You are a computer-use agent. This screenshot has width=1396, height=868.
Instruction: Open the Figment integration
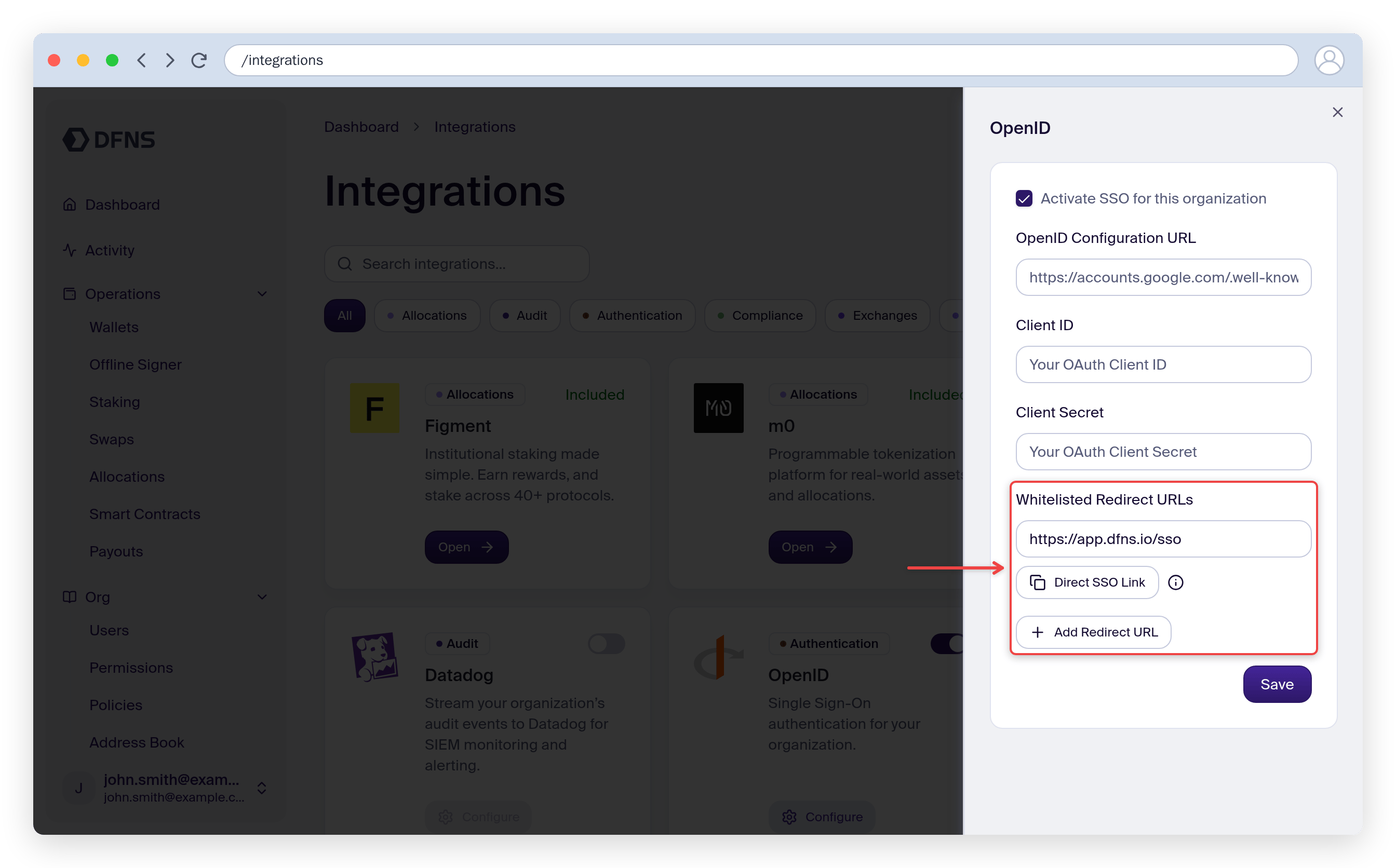pyautogui.click(x=466, y=547)
